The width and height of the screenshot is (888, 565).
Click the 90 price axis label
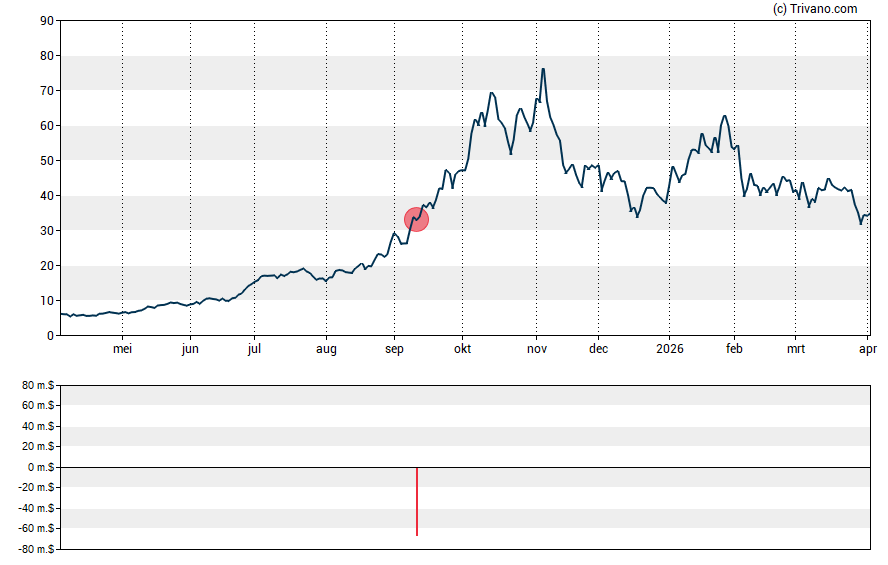(x=47, y=21)
